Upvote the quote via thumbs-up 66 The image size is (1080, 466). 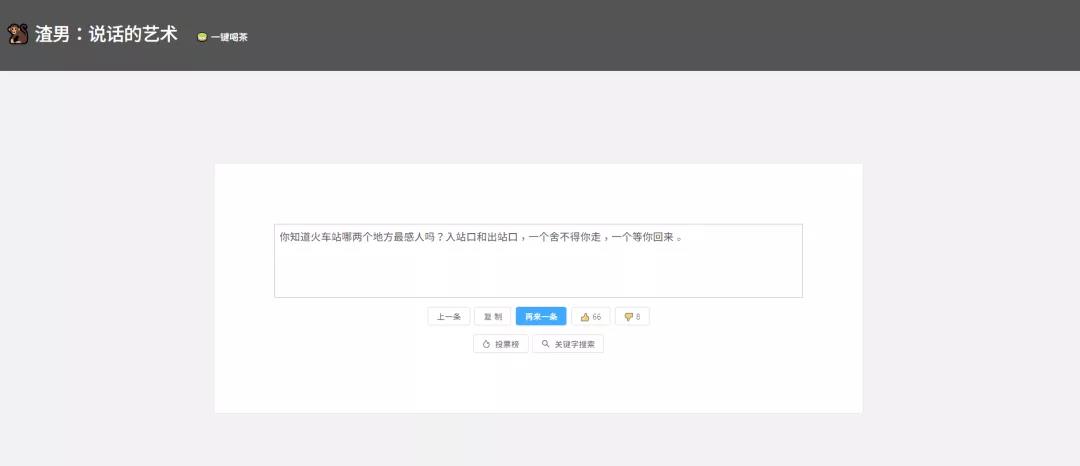coord(591,317)
